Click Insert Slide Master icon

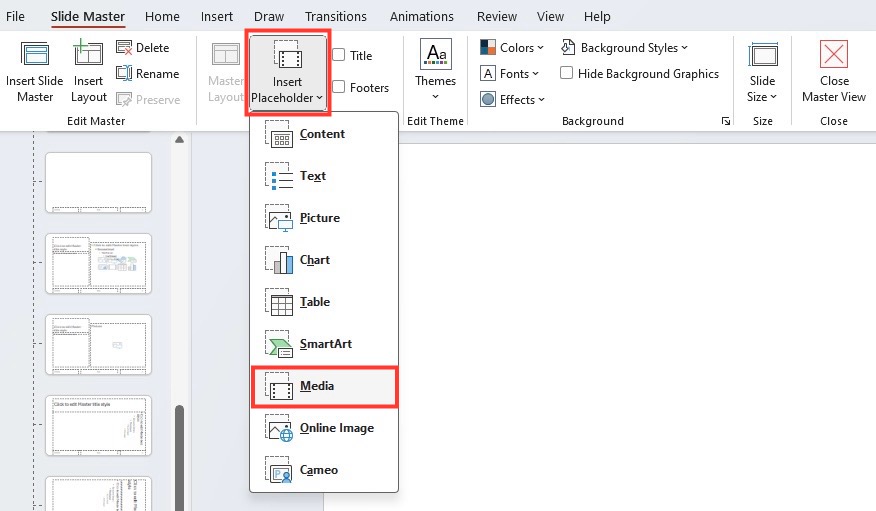tap(35, 55)
